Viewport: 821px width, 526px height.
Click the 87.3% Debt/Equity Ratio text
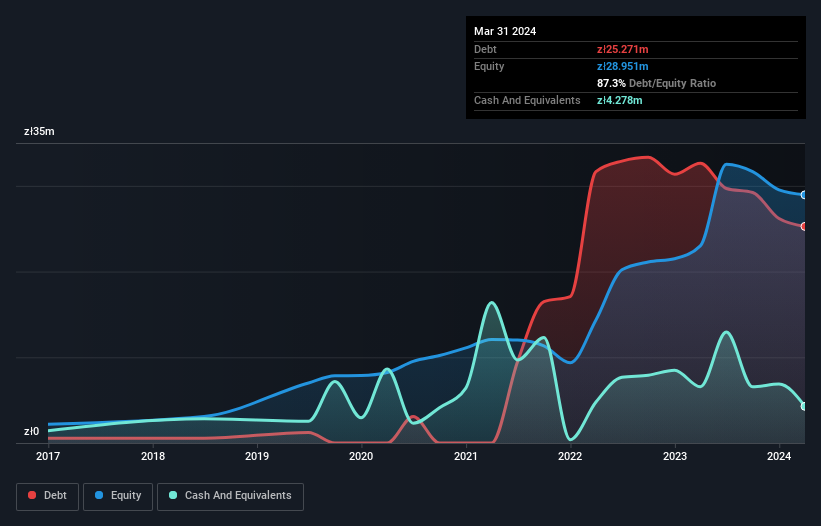point(657,83)
